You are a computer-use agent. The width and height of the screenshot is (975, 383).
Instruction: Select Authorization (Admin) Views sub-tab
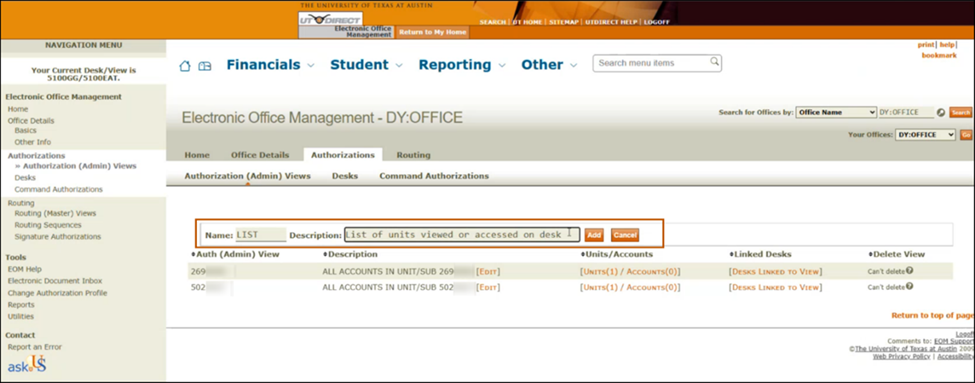(x=247, y=176)
